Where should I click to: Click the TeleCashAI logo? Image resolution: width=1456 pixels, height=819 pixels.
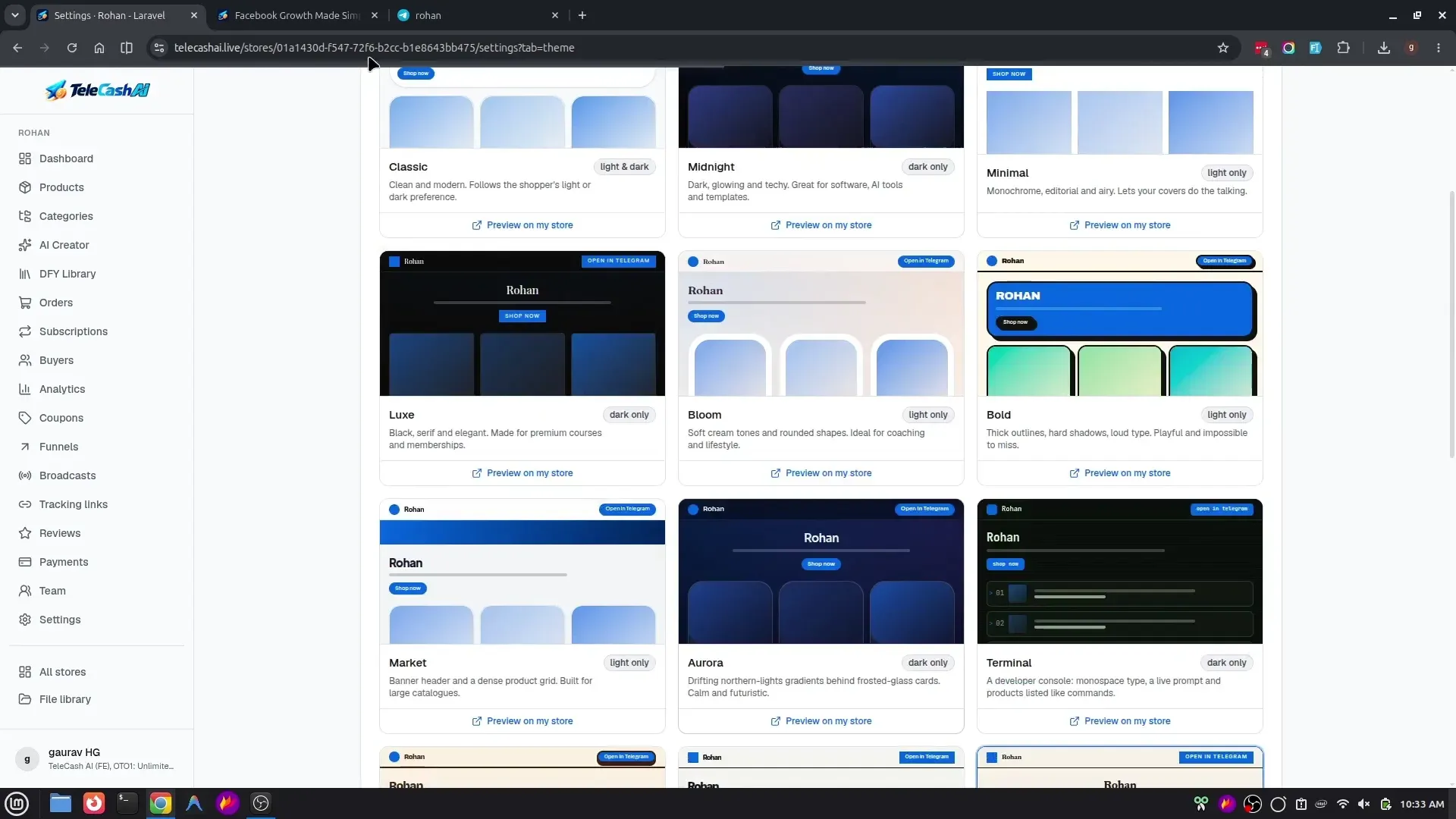[x=97, y=90]
